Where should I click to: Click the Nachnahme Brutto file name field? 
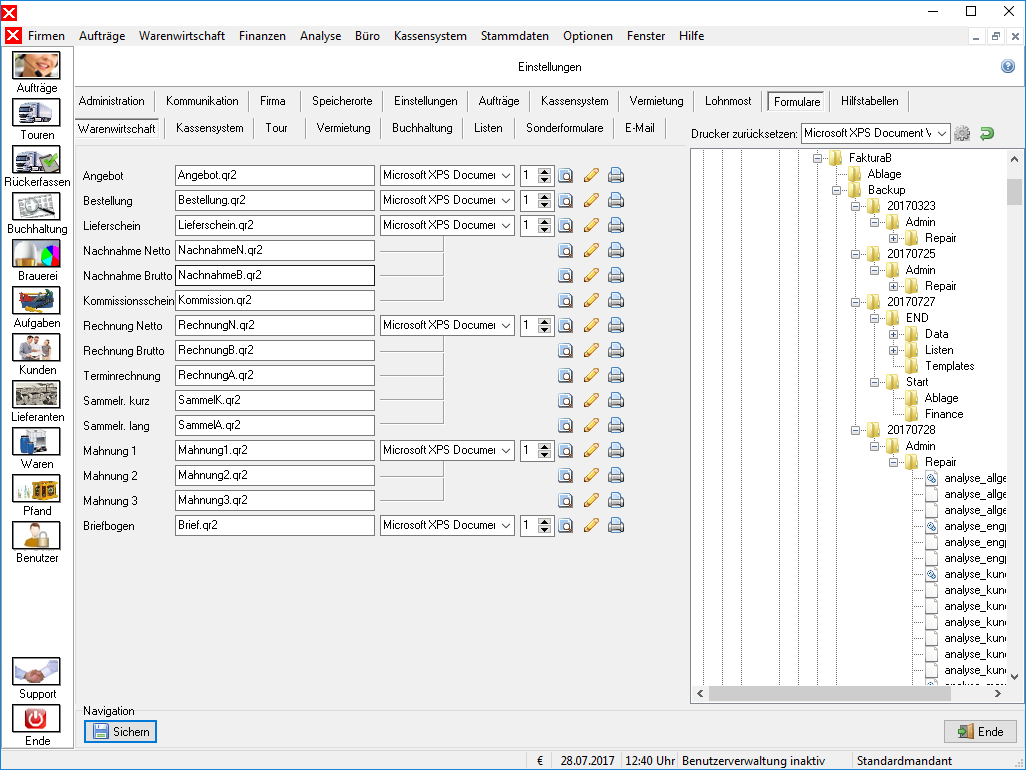(275, 275)
